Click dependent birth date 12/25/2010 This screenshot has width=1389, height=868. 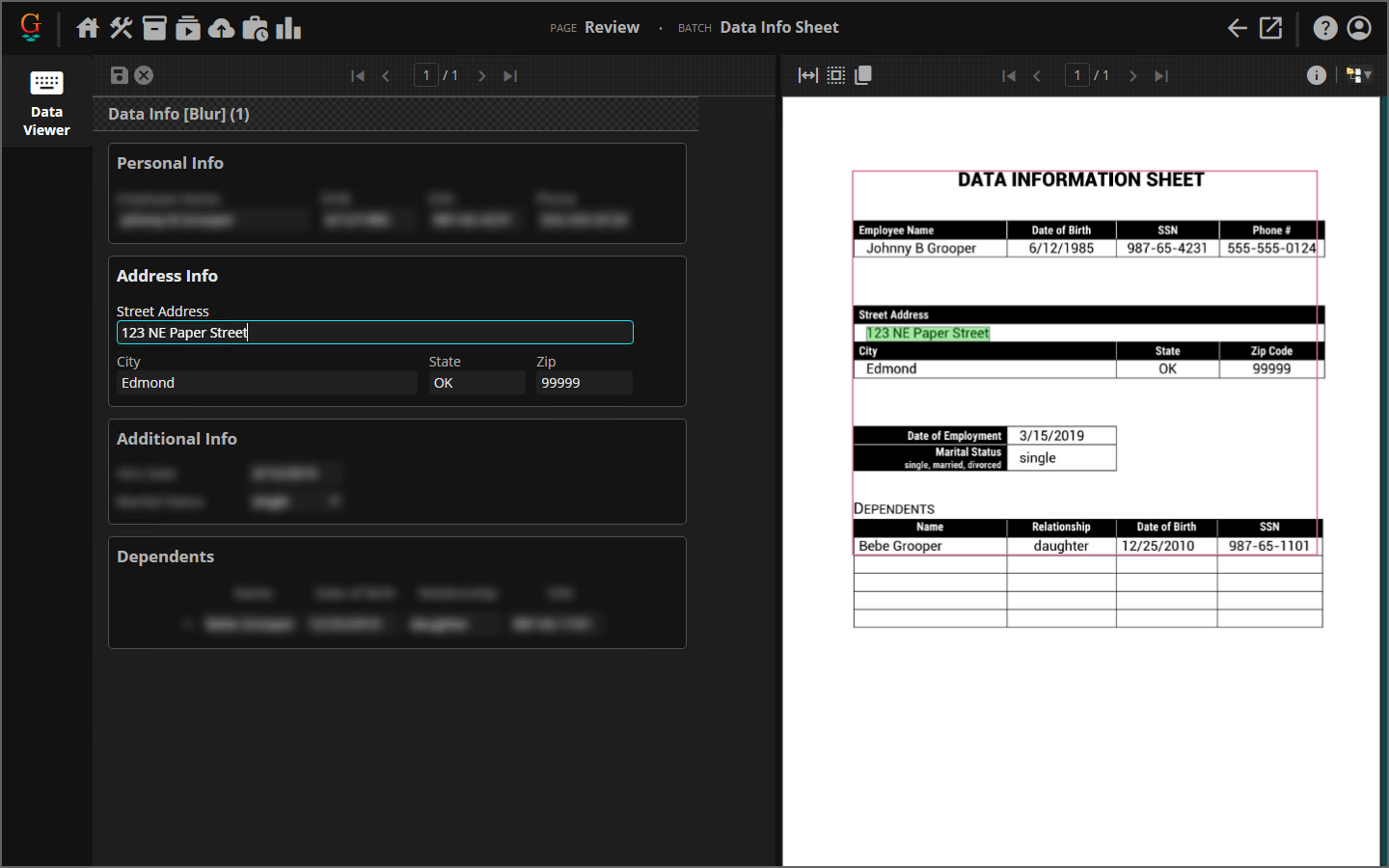tap(1157, 546)
